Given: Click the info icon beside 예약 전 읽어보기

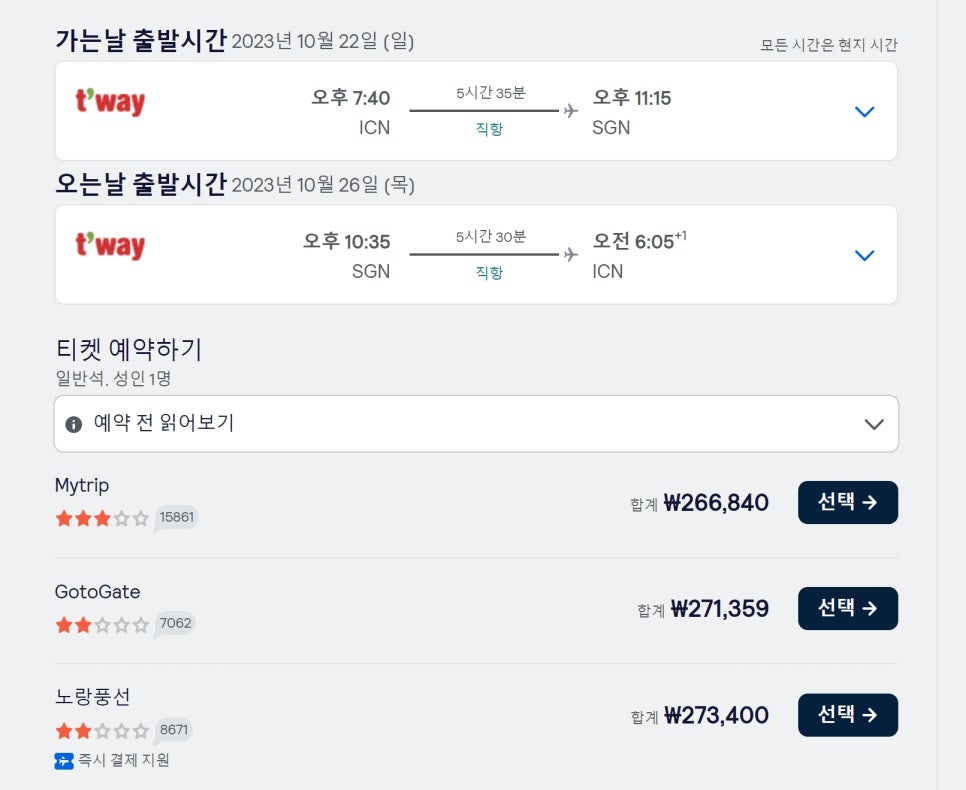Looking at the screenshot, I should (73, 425).
